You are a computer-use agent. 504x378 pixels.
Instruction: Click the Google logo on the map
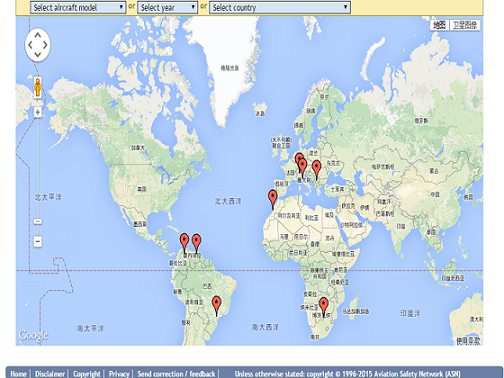[33, 335]
